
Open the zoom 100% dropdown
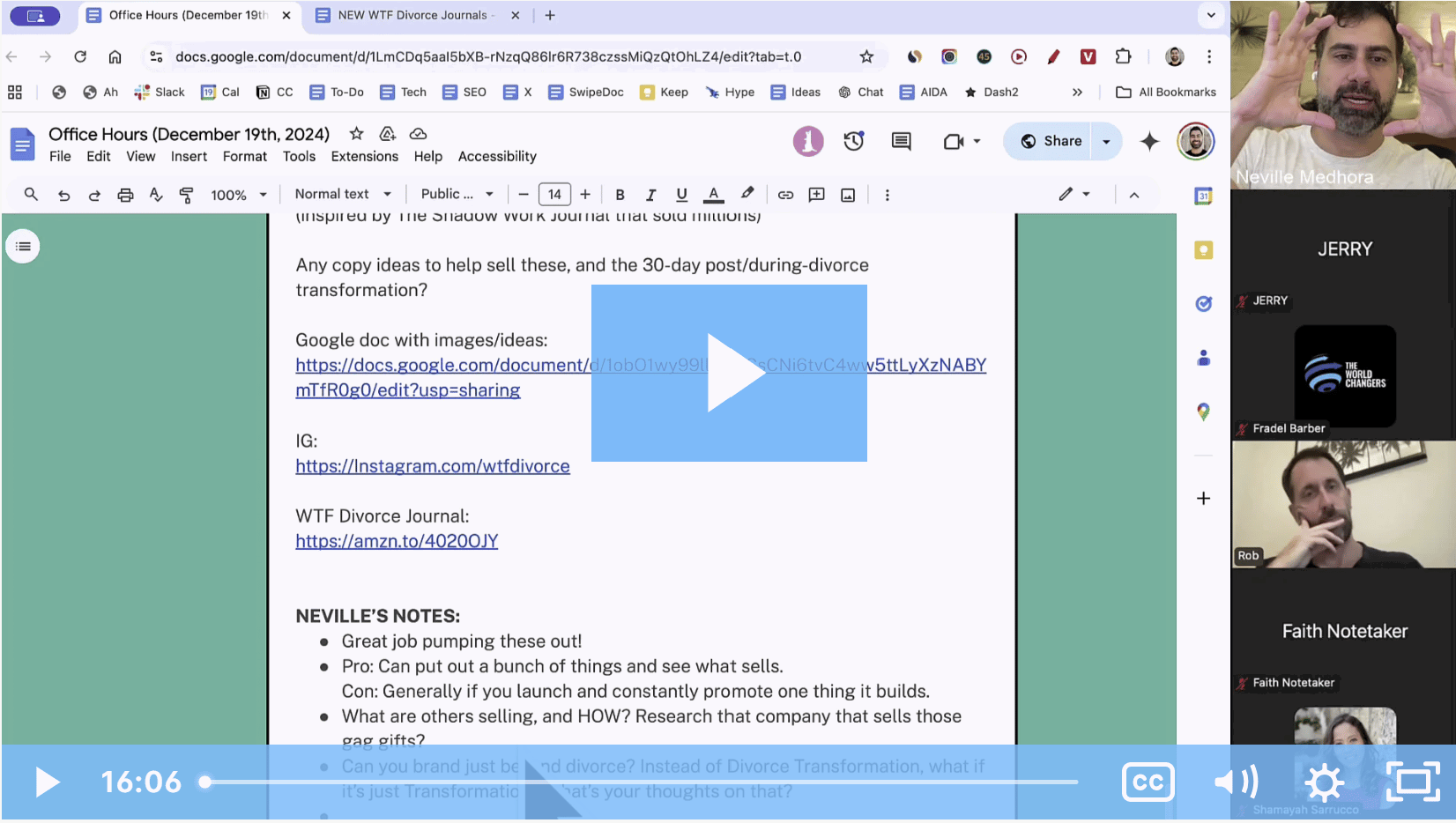point(238,195)
